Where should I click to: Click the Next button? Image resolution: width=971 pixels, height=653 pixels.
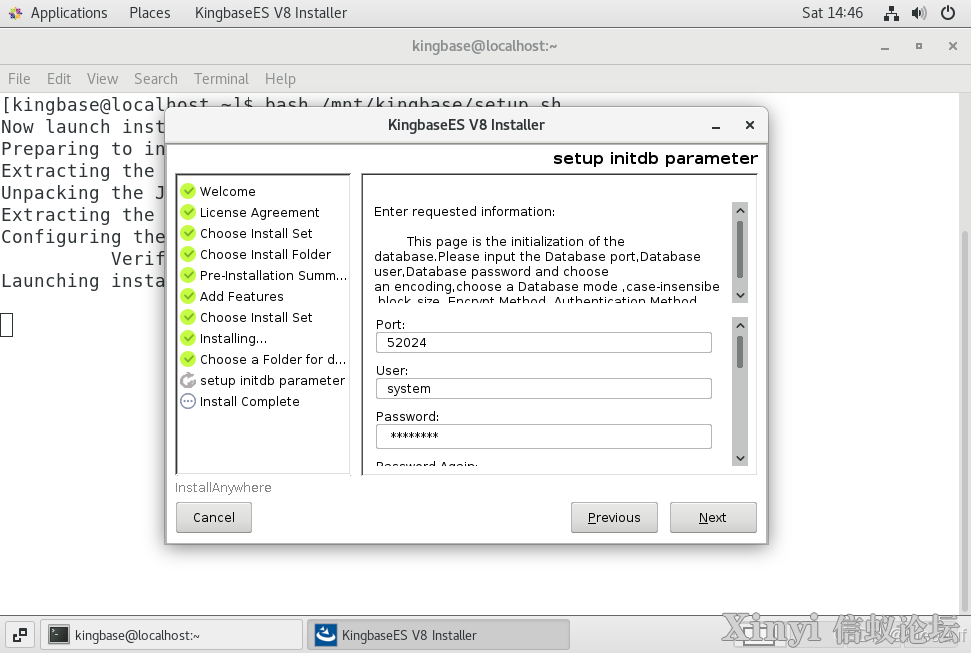(x=713, y=517)
